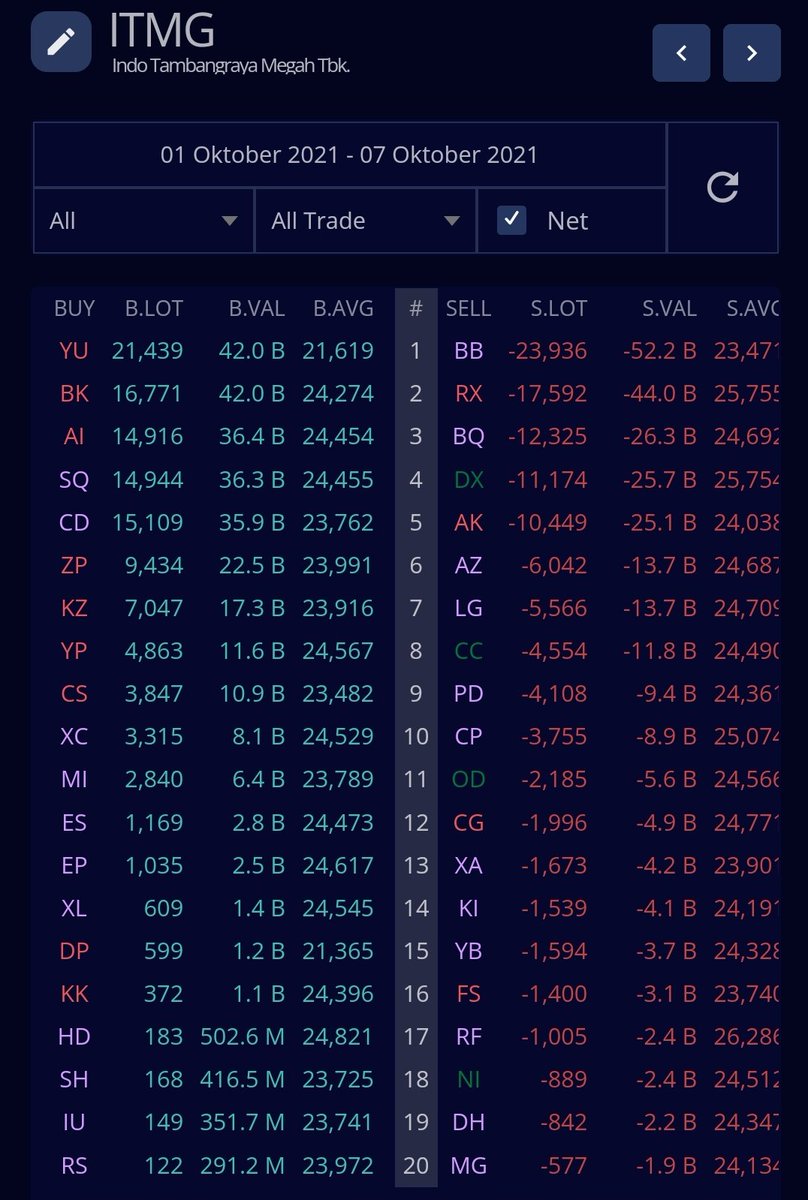The image size is (808, 1200).
Task: Sort by B.VAL column header
Action: coord(257,309)
